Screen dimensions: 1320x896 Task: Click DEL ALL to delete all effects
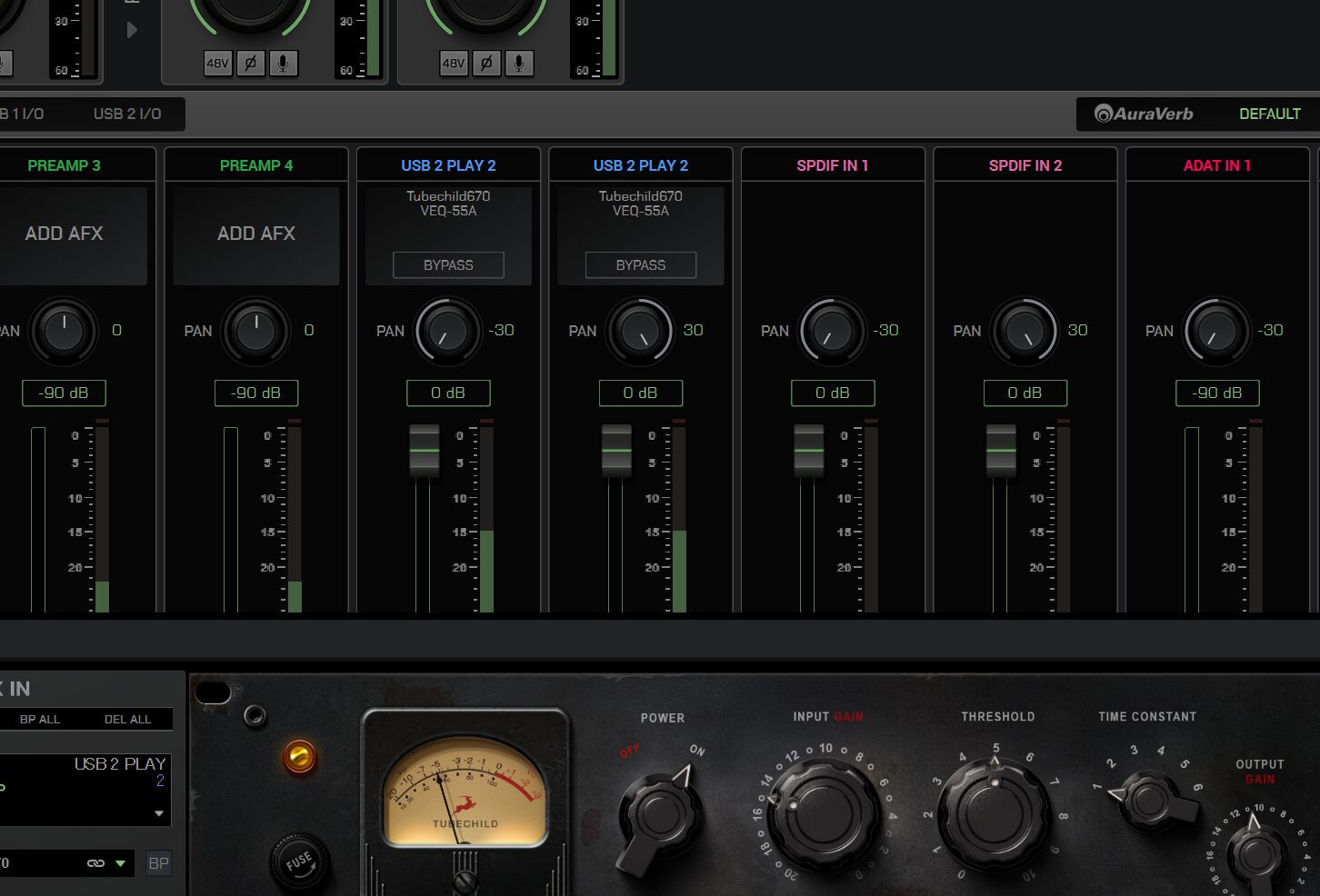click(127, 719)
